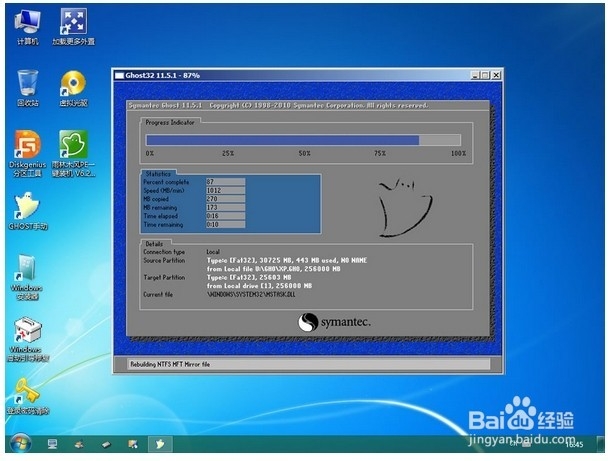The image size is (611, 461).
Task: Maximize the Ghost32 window
Action: 485,75
